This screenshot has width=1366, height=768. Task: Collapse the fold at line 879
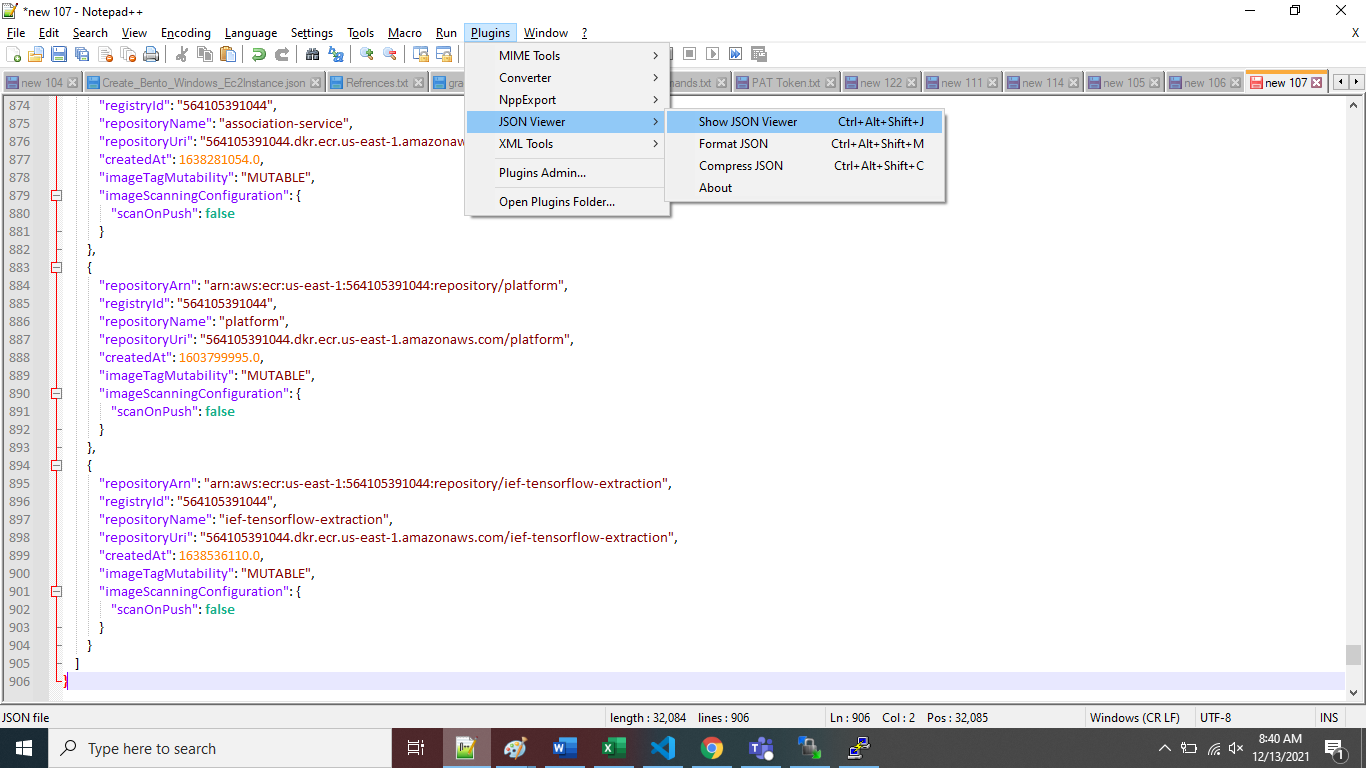coord(56,196)
